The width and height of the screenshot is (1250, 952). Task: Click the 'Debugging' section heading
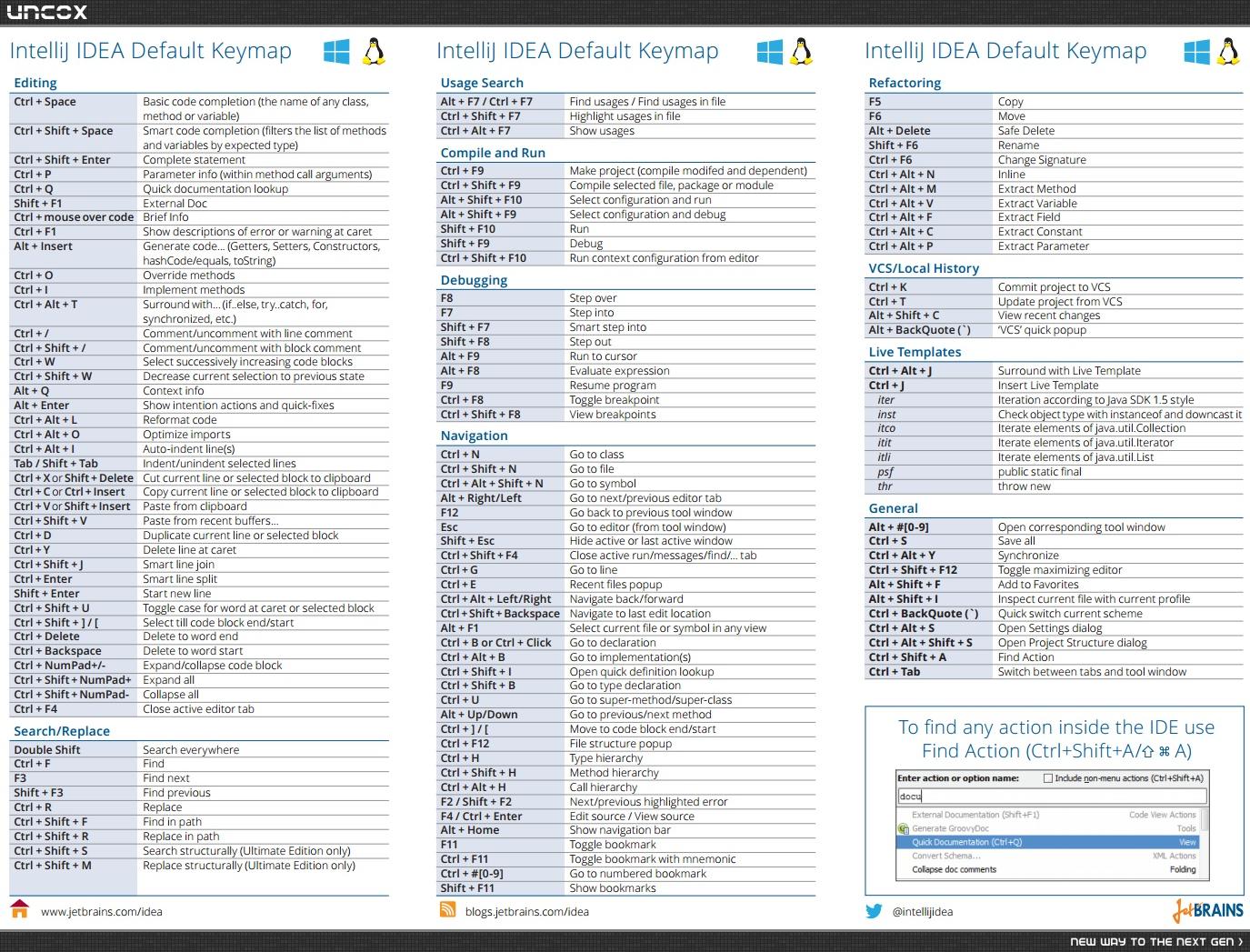point(474,280)
